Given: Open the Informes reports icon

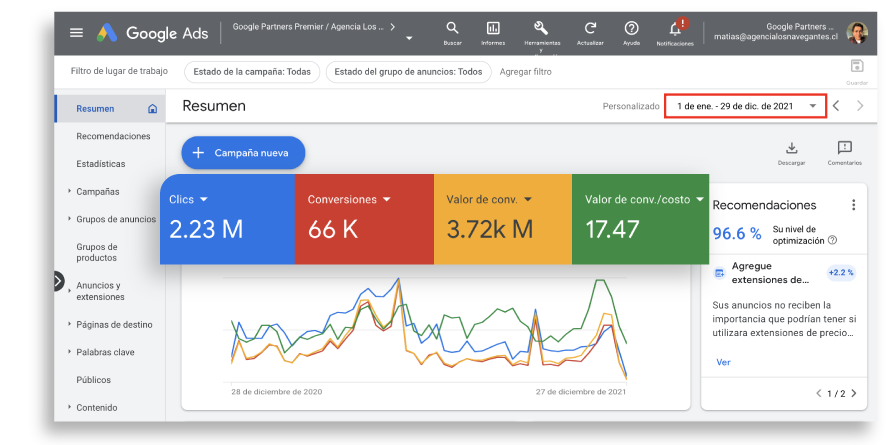Looking at the screenshot, I should 493,28.
